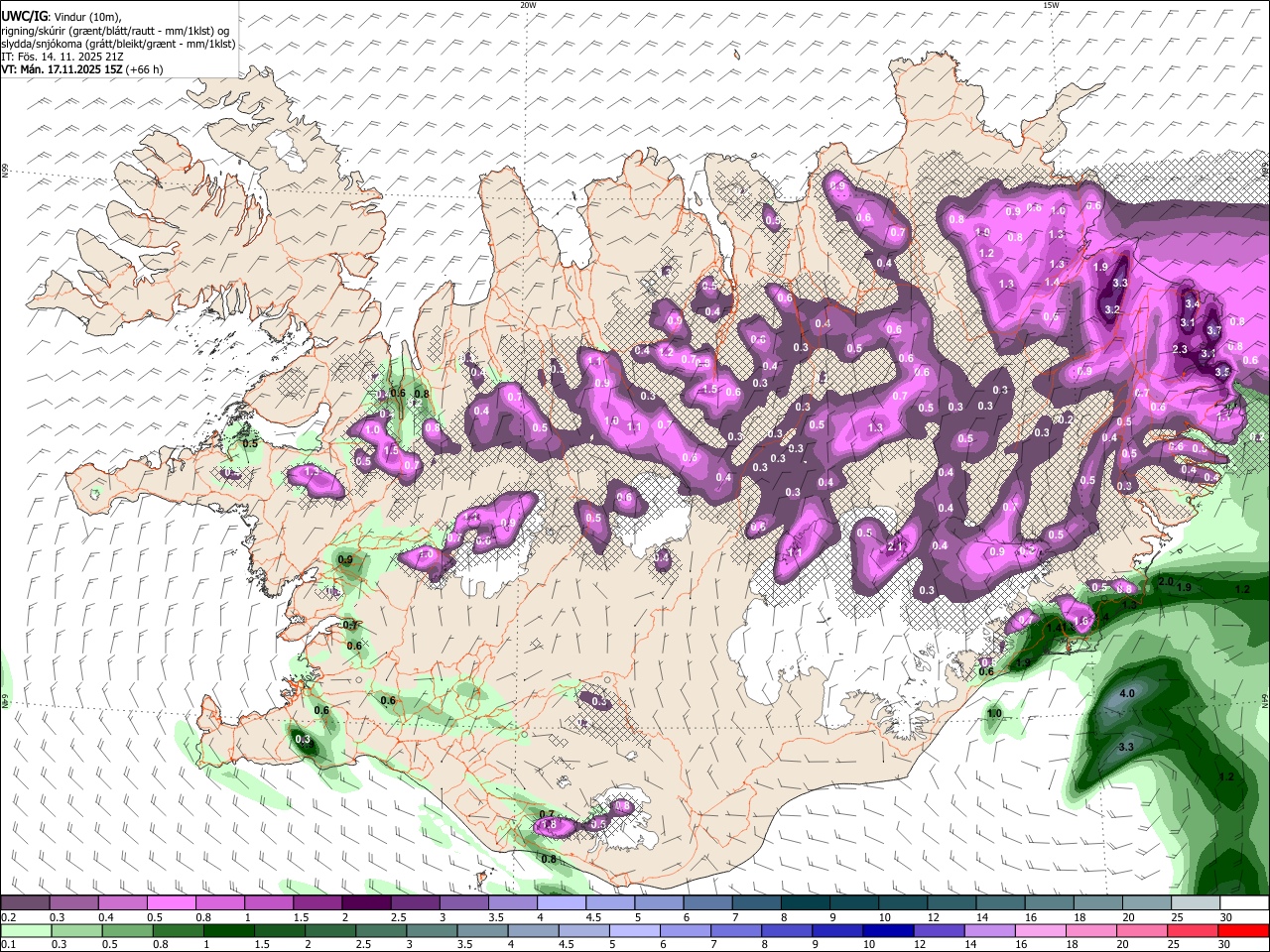Click the deep blue swatch labeled 10 in the bottom legend row

click(x=887, y=931)
